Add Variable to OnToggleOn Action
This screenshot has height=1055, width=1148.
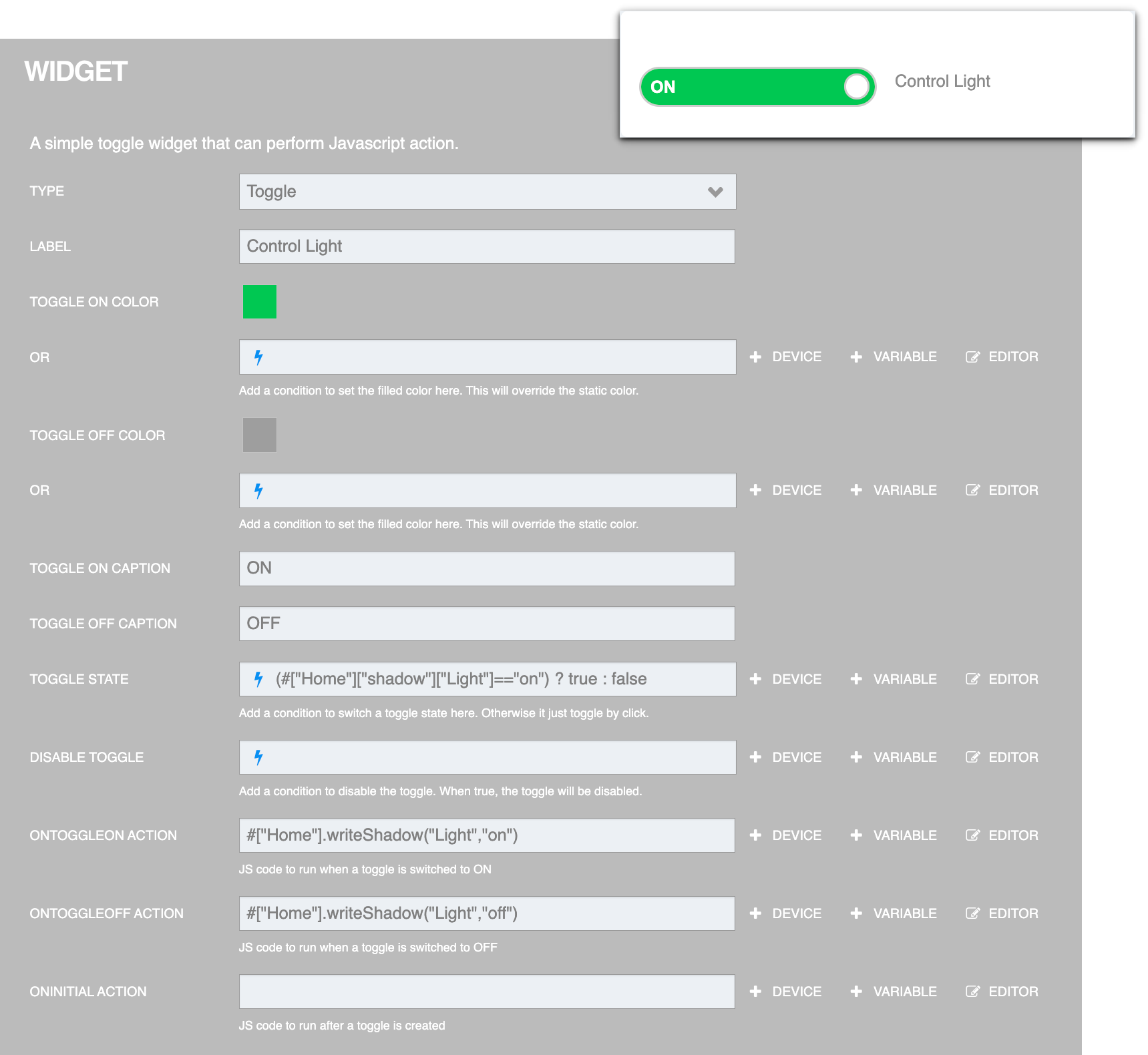[x=894, y=835]
